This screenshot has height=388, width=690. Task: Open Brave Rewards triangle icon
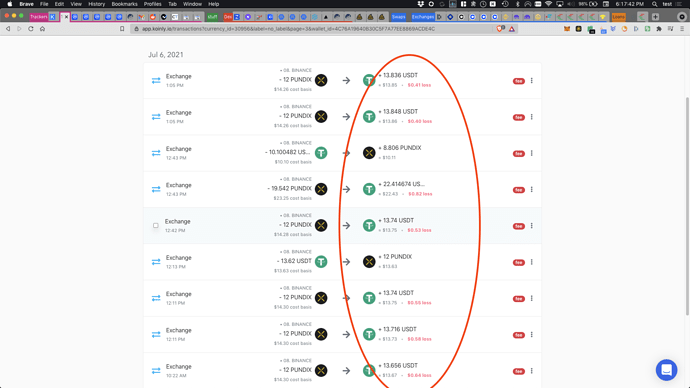tap(512, 29)
